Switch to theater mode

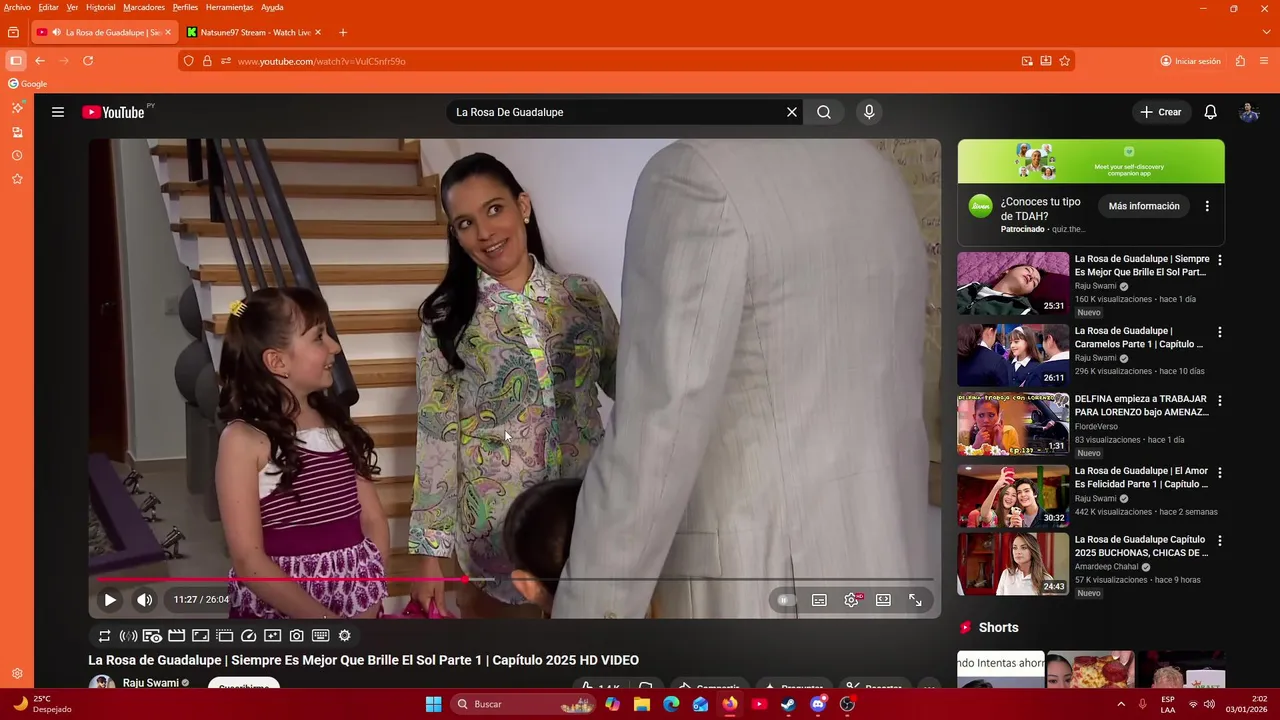click(x=883, y=600)
